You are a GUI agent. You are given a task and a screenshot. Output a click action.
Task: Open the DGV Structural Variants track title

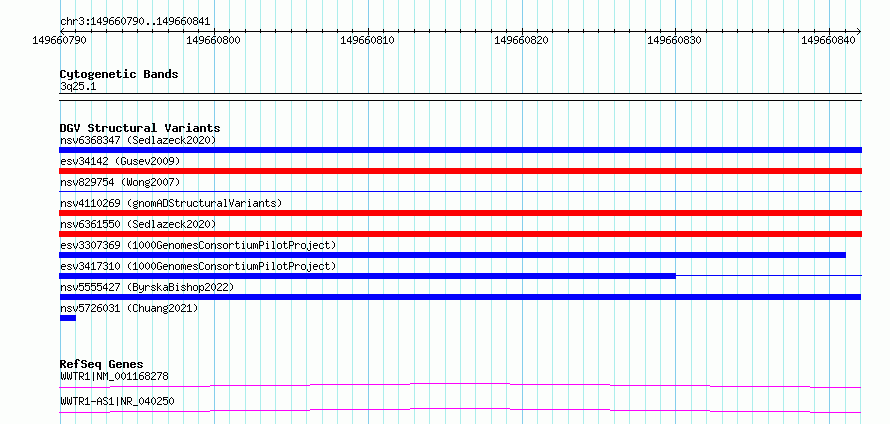coord(140,128)
